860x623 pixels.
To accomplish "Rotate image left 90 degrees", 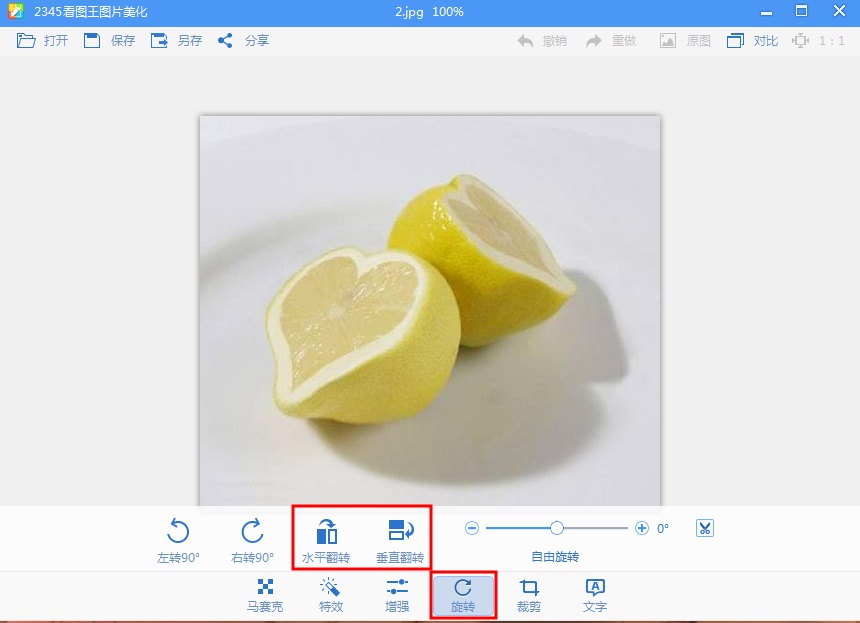I will (178, 539).
